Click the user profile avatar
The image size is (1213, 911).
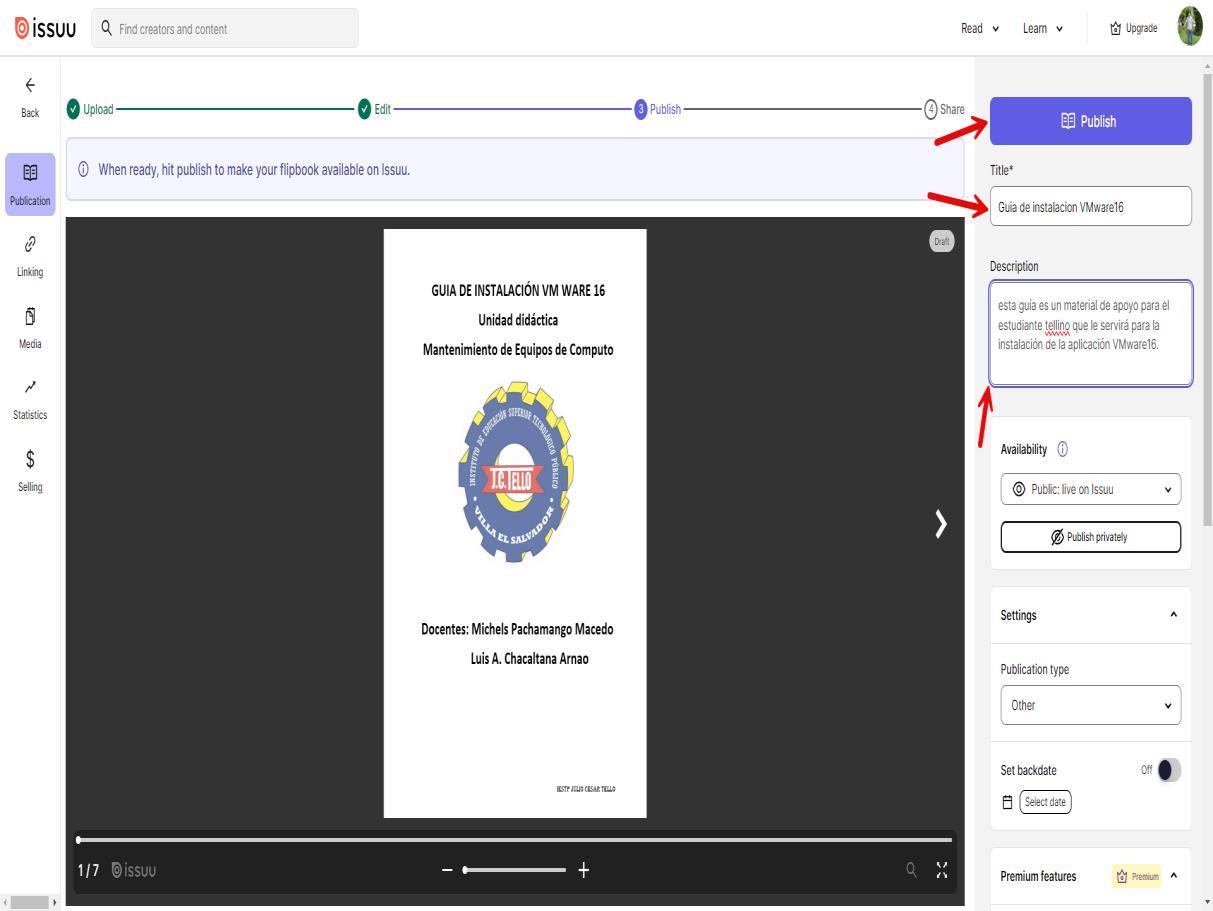pos(1191,27)
